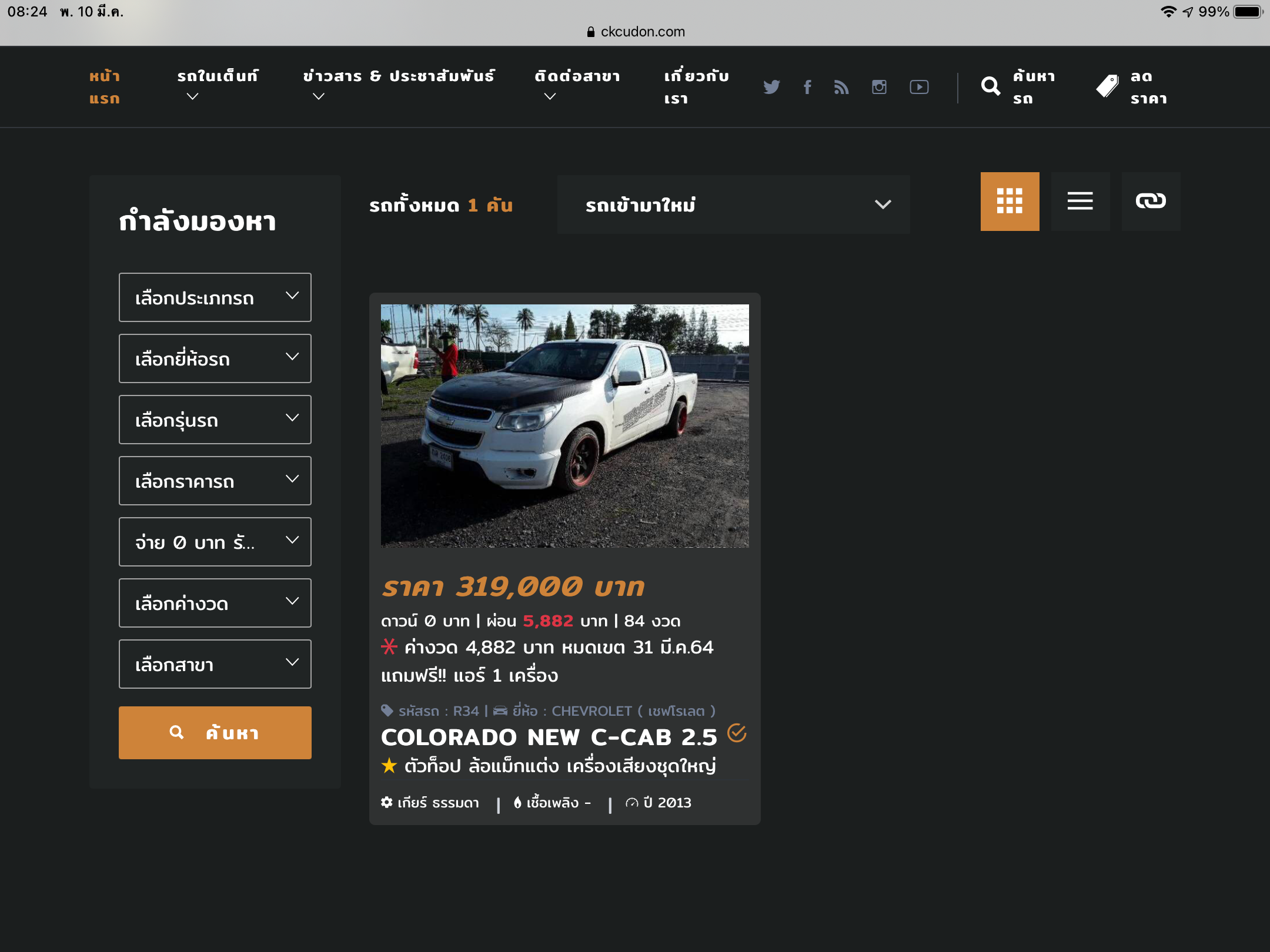The image size is (1270, 952).
Task: Open the ติดต่อสาขา menu item
Action: point(577,76)
